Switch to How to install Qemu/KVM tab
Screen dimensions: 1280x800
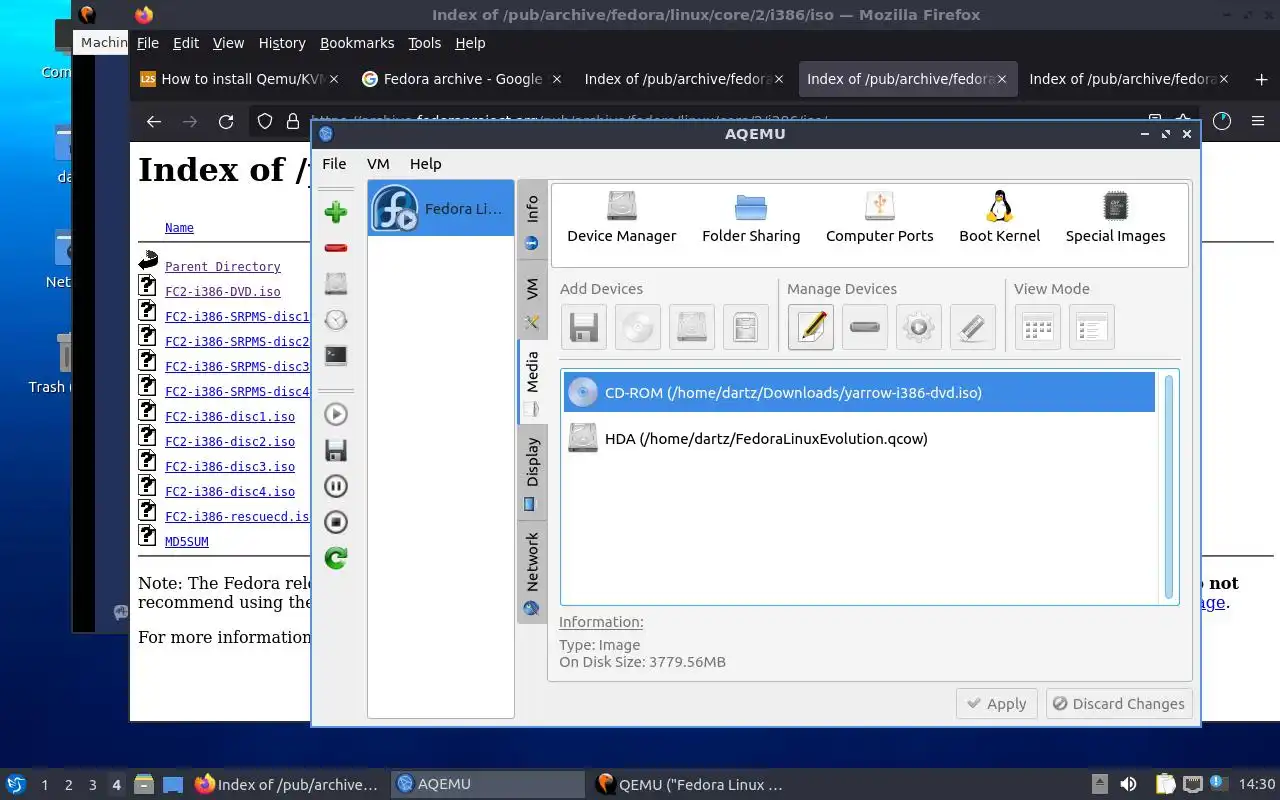(x=239, y=79)
